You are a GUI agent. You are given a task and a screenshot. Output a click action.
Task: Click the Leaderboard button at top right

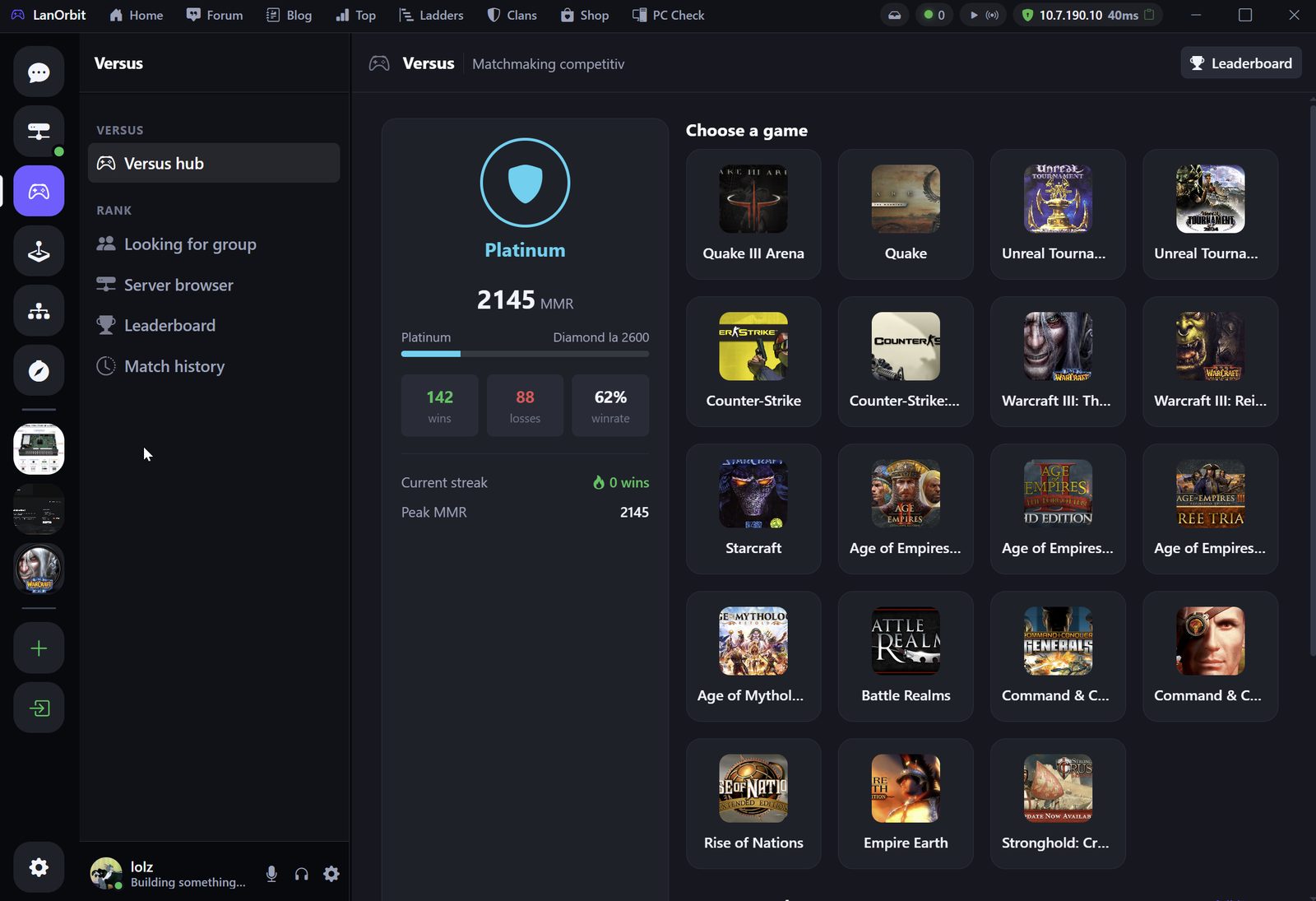(1241, 63)
